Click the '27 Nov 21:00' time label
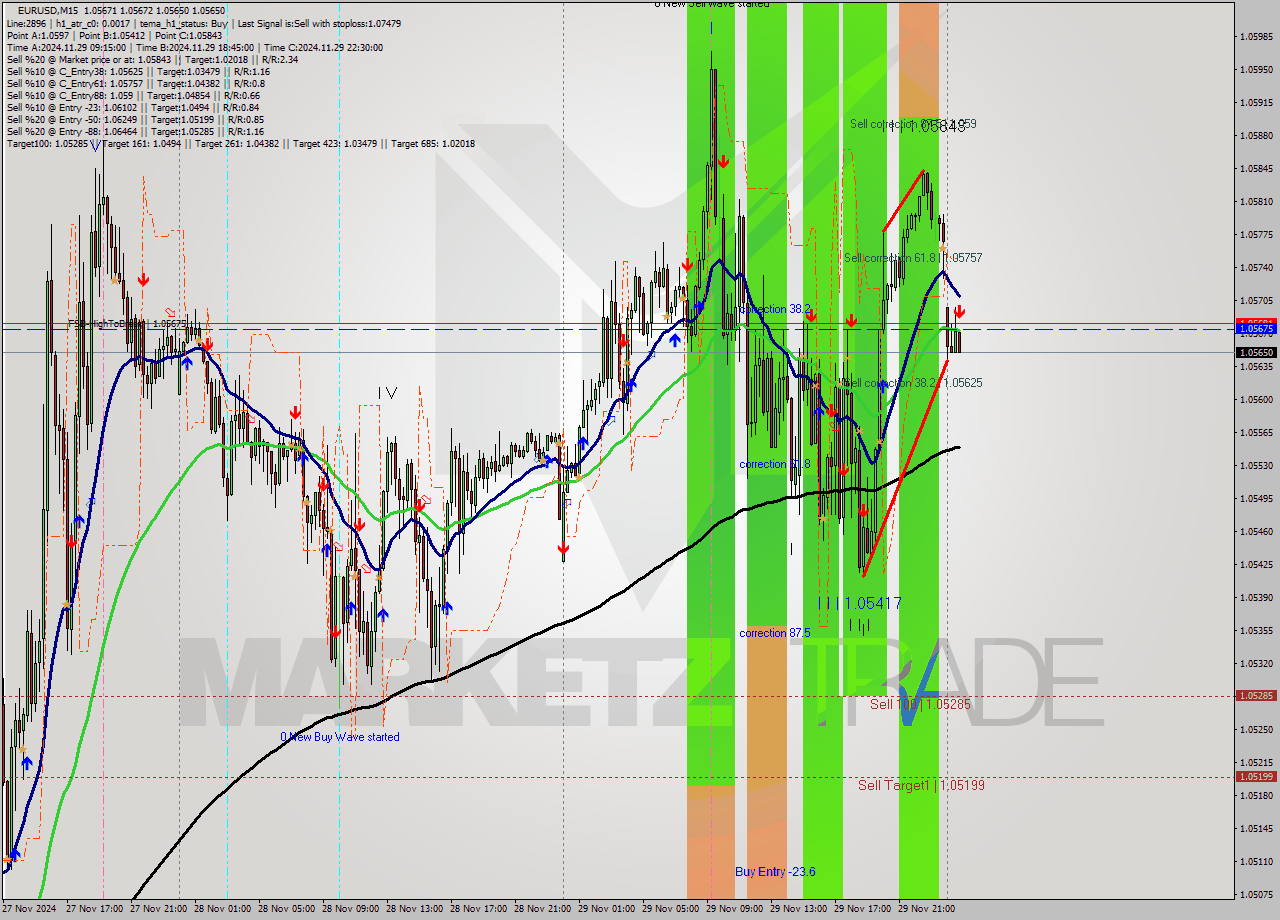 pos(158,909)
